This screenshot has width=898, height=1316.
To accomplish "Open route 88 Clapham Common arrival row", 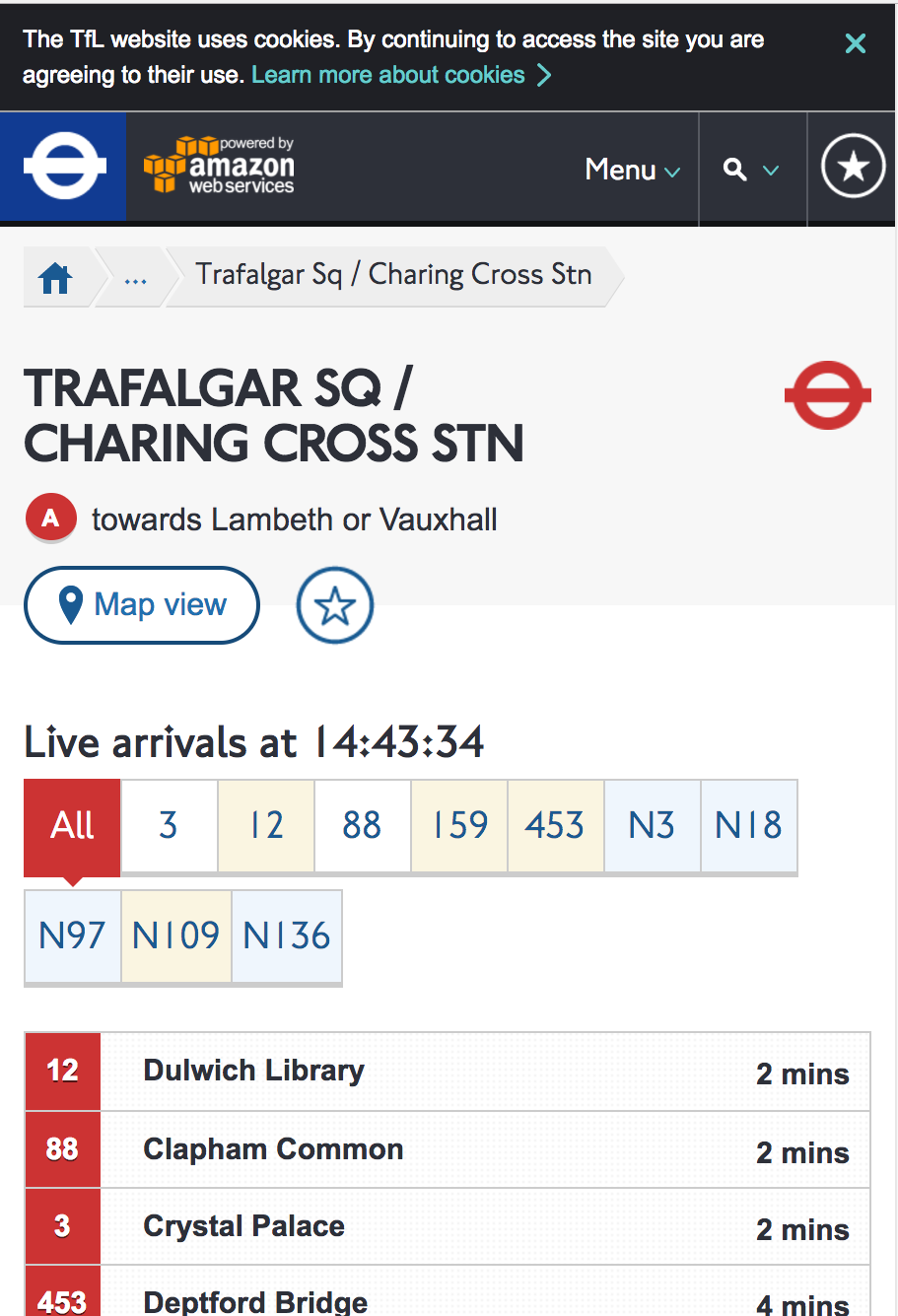I will (x=448, y=1149).
